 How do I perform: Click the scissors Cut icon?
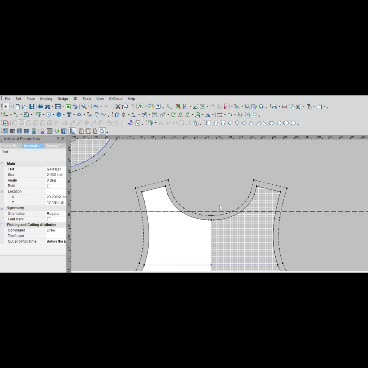tap(118, 107)
